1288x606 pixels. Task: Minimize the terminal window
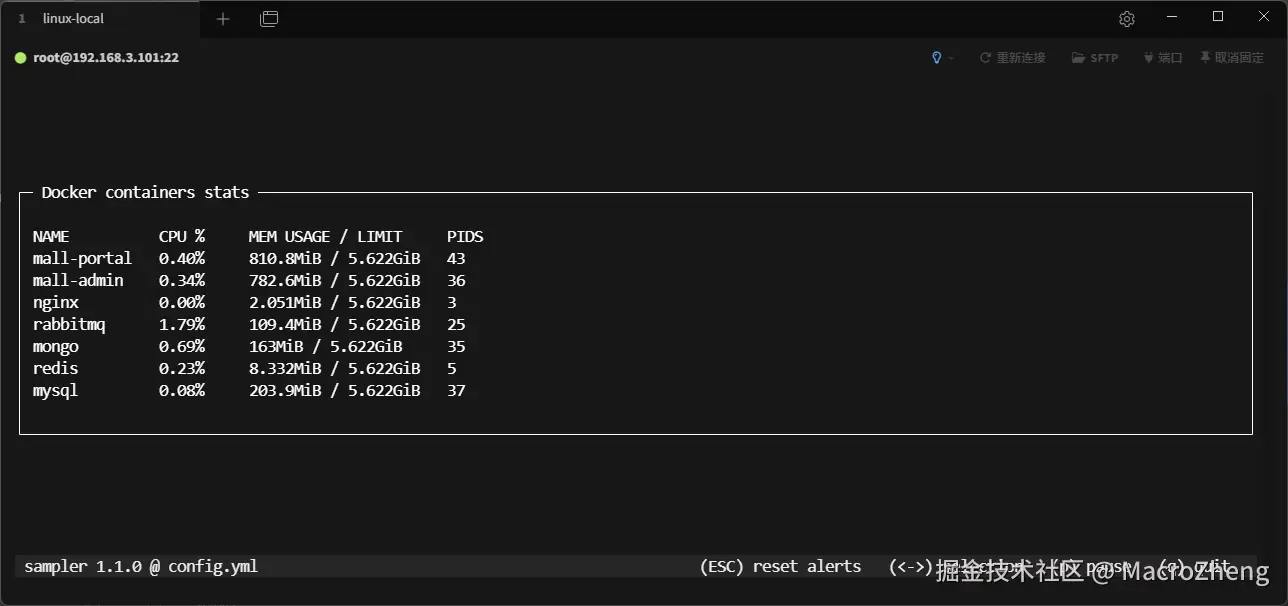point(1172,17)
